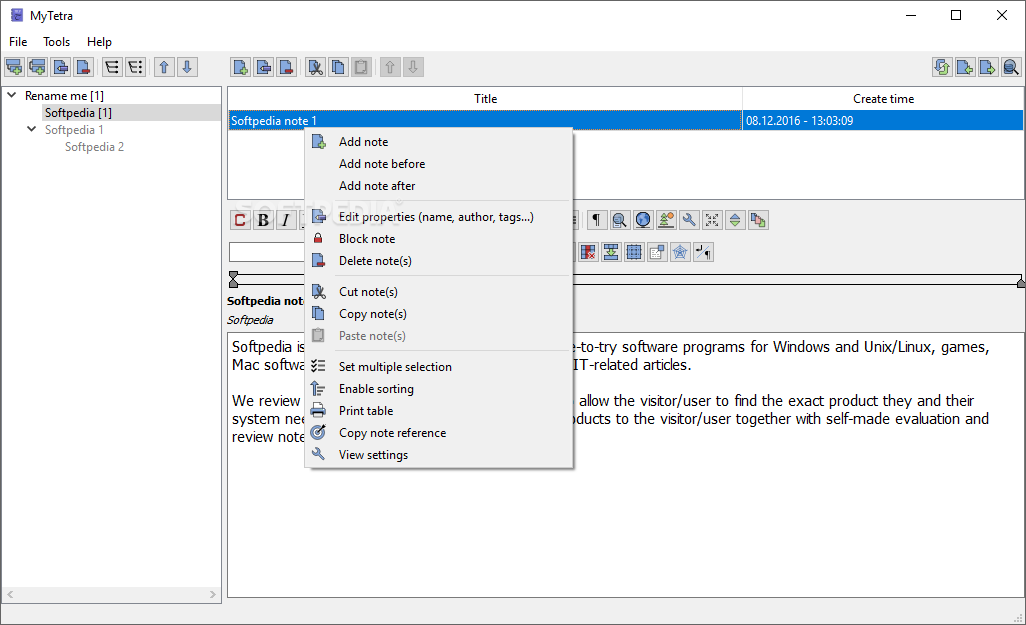Click the collapse all sub-branches icon
Screen dimensions: 1026x625
tap(135, 67)
